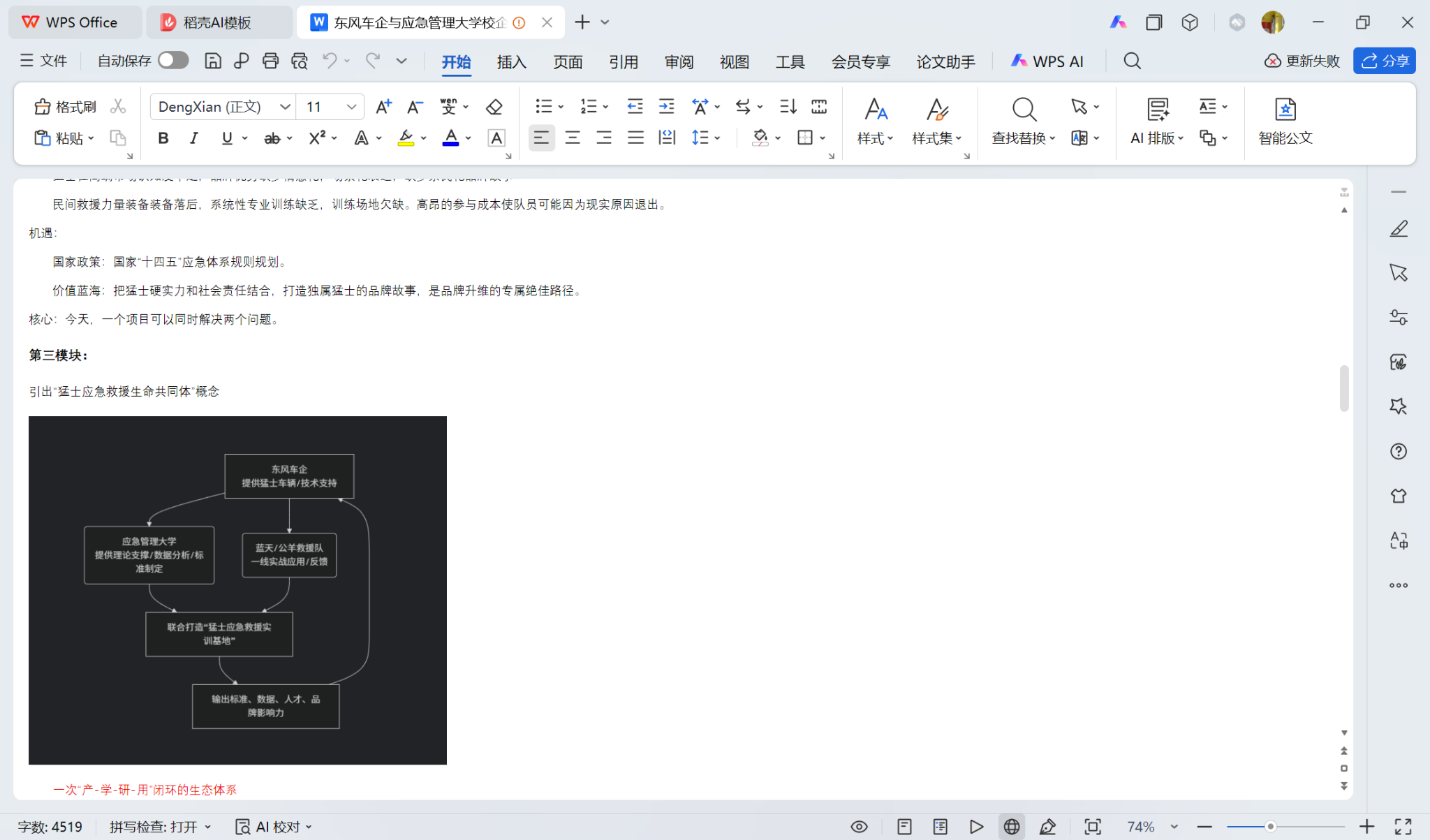Expand the numbered list dropdown arrow
This screenshot has height=840, width=1430.
(x=605, y=107)
